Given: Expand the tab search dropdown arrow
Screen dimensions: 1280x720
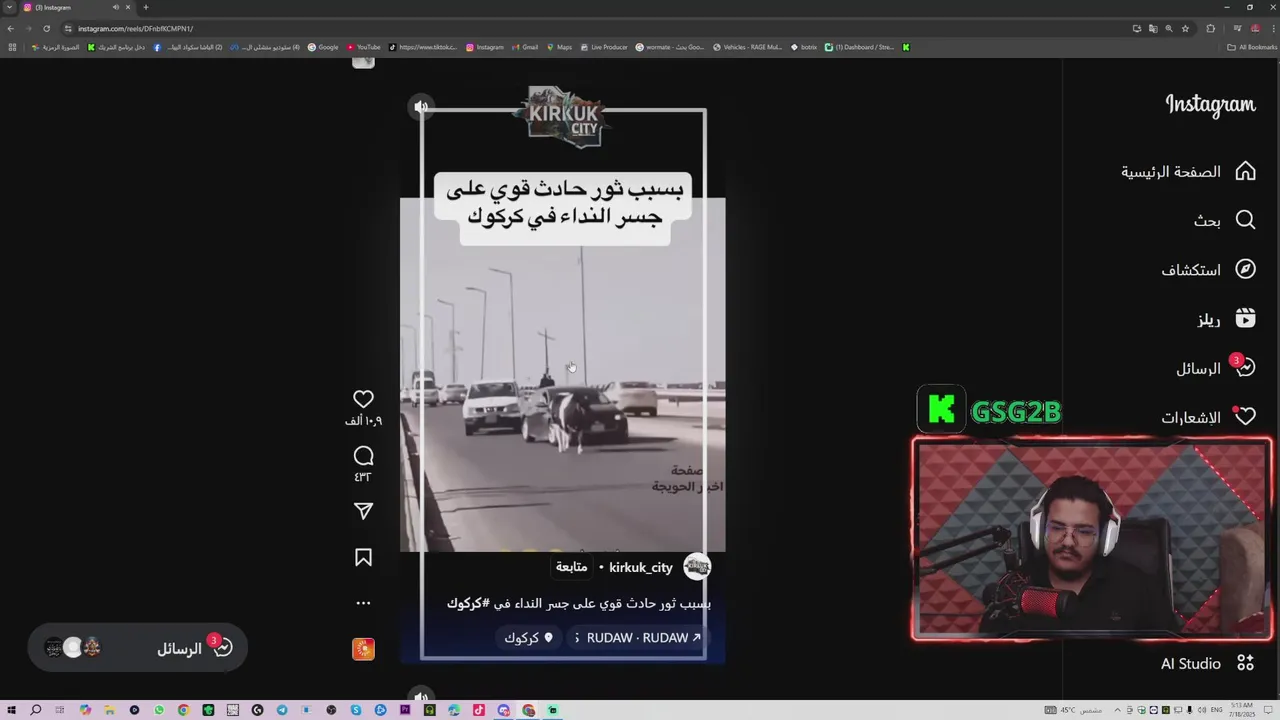Looking at the screenshot, I should [x=9, y=7].
